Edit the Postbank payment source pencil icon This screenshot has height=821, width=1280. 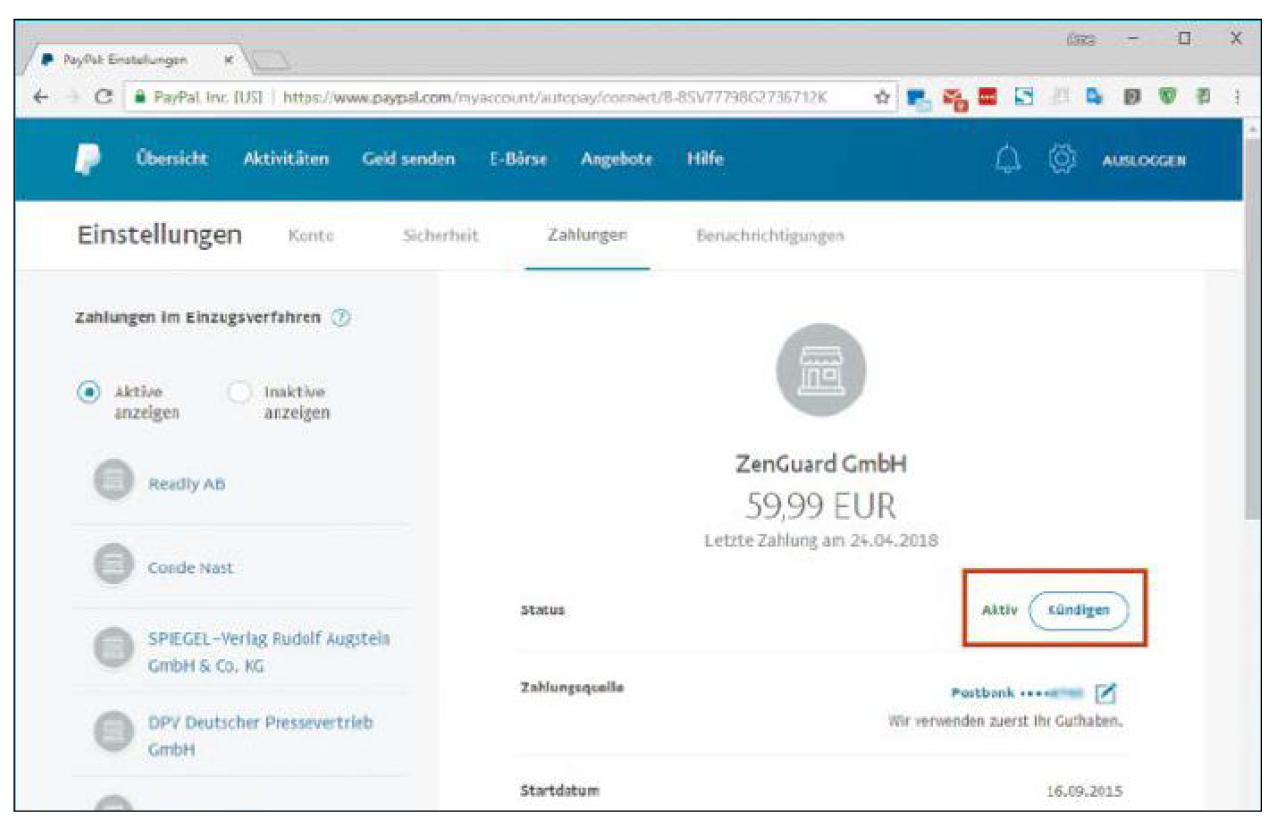click(x=1107, y=693)
